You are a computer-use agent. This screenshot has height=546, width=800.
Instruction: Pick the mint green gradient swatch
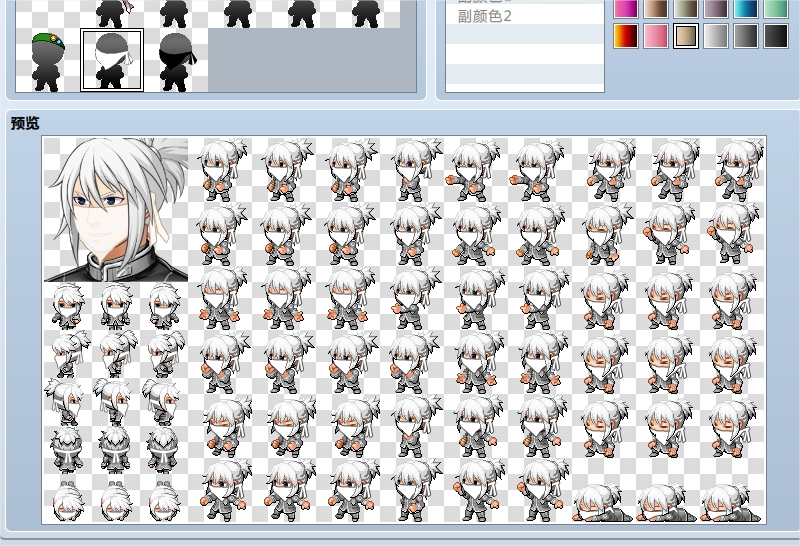[776, 8]
